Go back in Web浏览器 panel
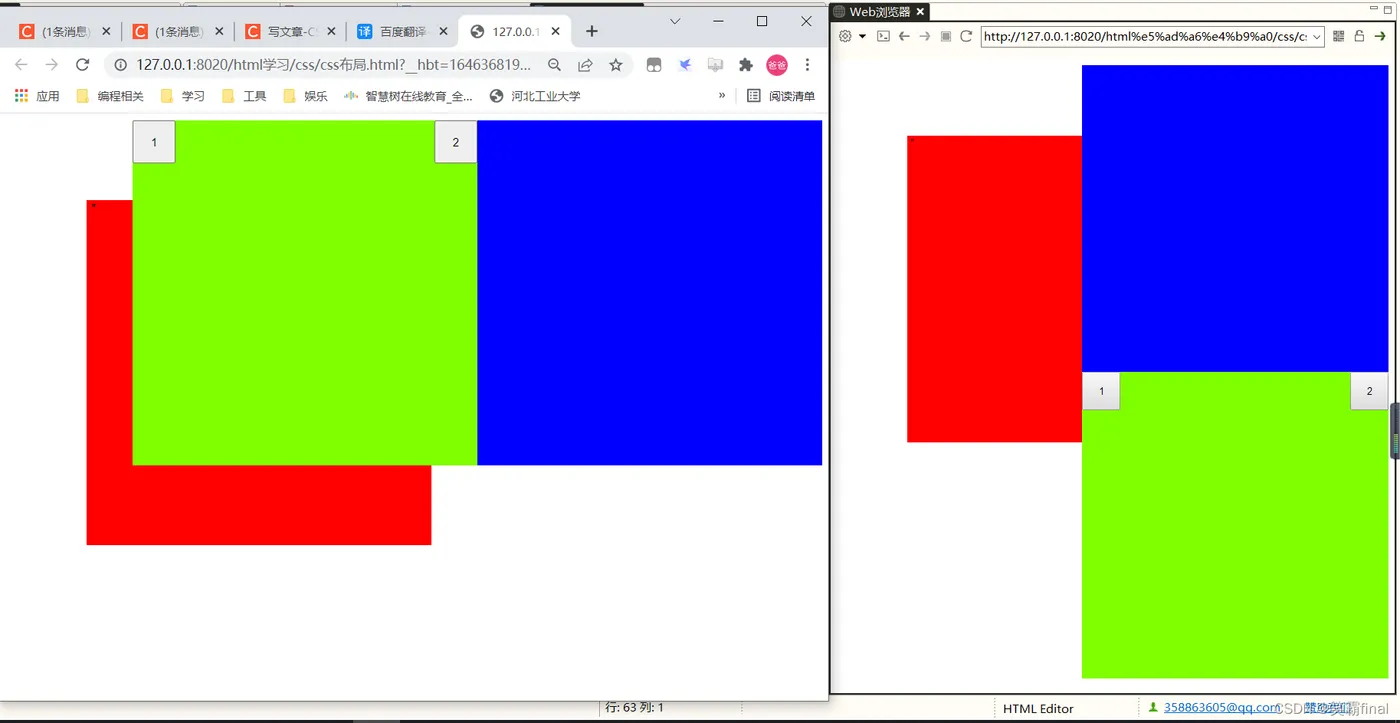 tap(904, 36)
